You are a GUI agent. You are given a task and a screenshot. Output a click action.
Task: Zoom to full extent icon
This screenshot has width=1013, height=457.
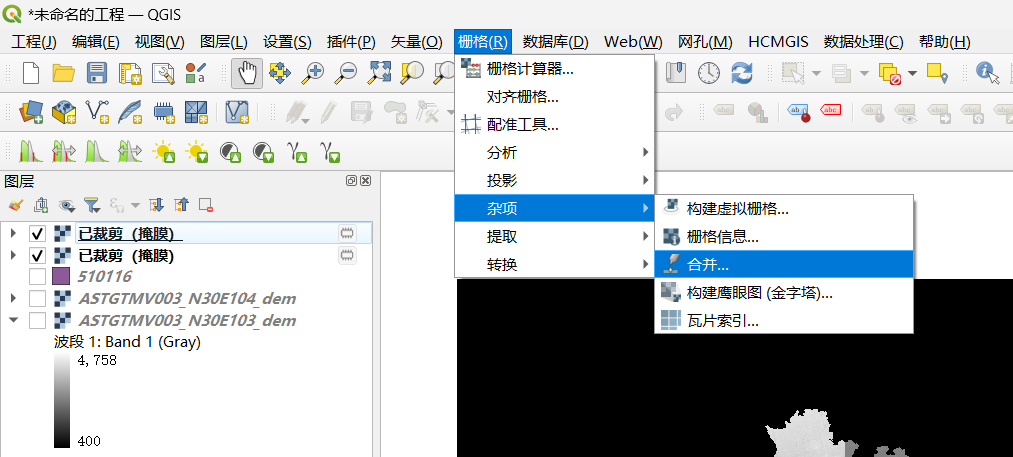tap(379, 73)
